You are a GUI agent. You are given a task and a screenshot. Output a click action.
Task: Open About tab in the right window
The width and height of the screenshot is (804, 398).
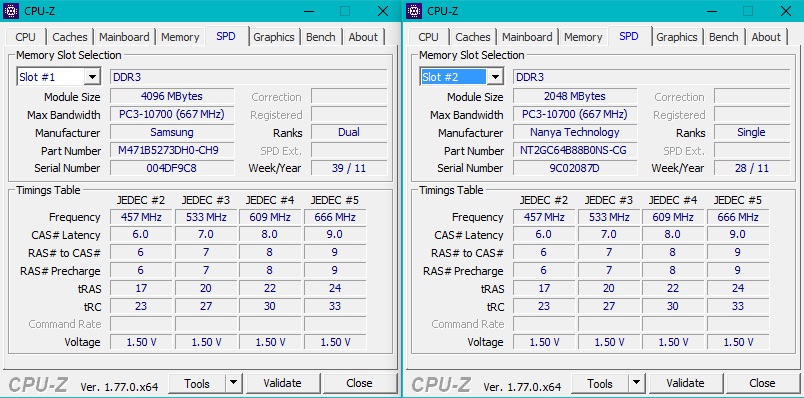(766, 37)
